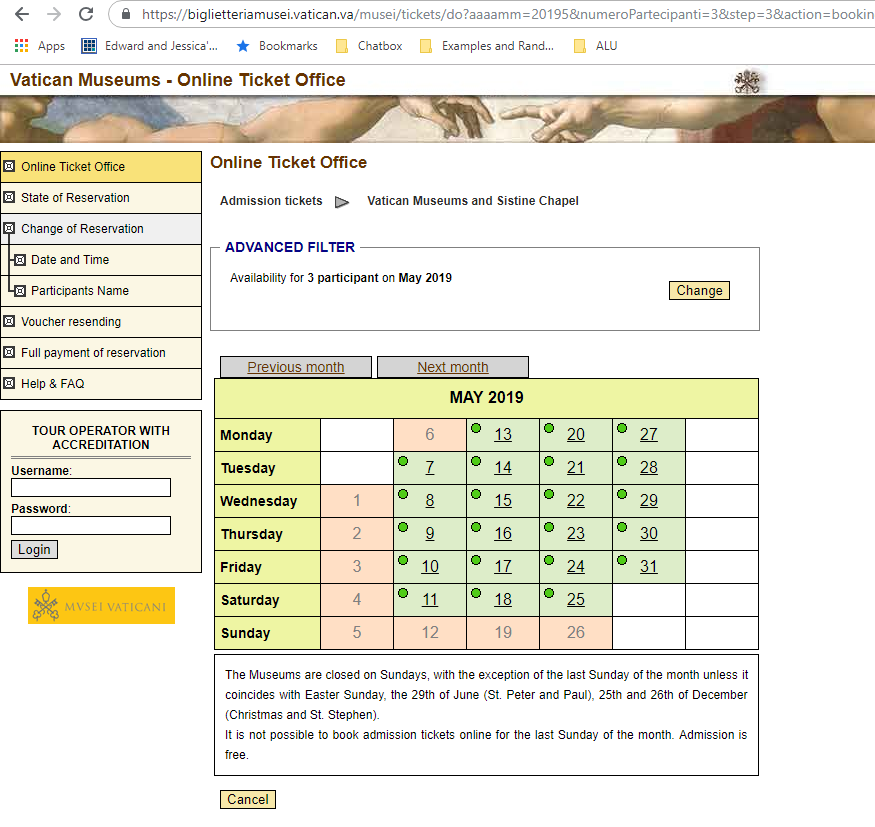This screenshot has height=827, width=875.
Task: Select Tuesday May 28
Action: click(x=648, y=468)
